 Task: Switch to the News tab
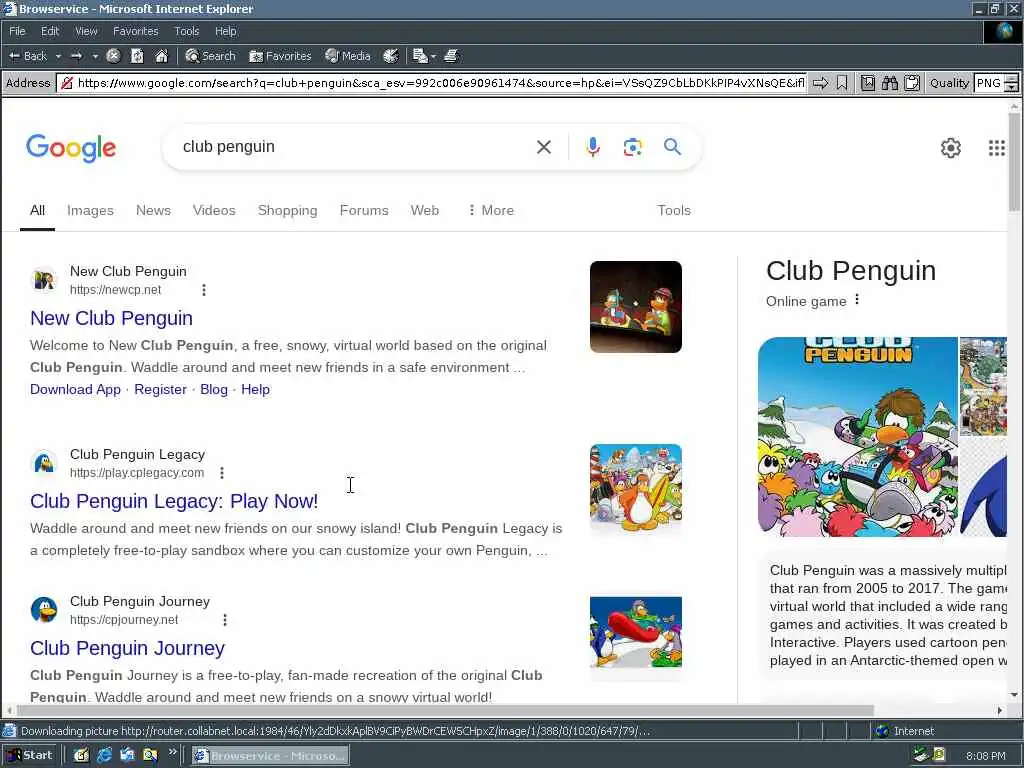point(153,210)
